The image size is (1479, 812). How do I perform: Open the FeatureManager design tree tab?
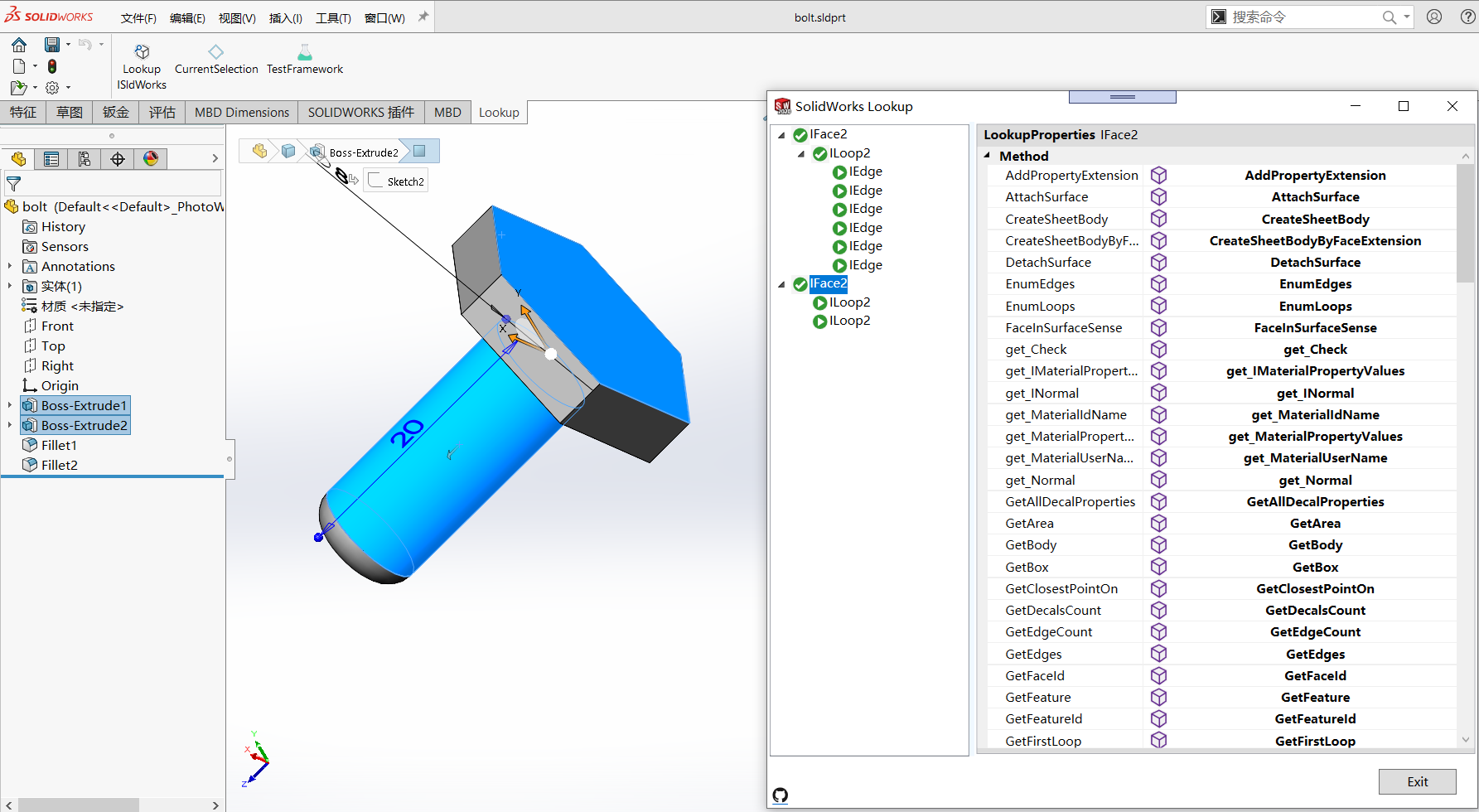tap(18, 159)
